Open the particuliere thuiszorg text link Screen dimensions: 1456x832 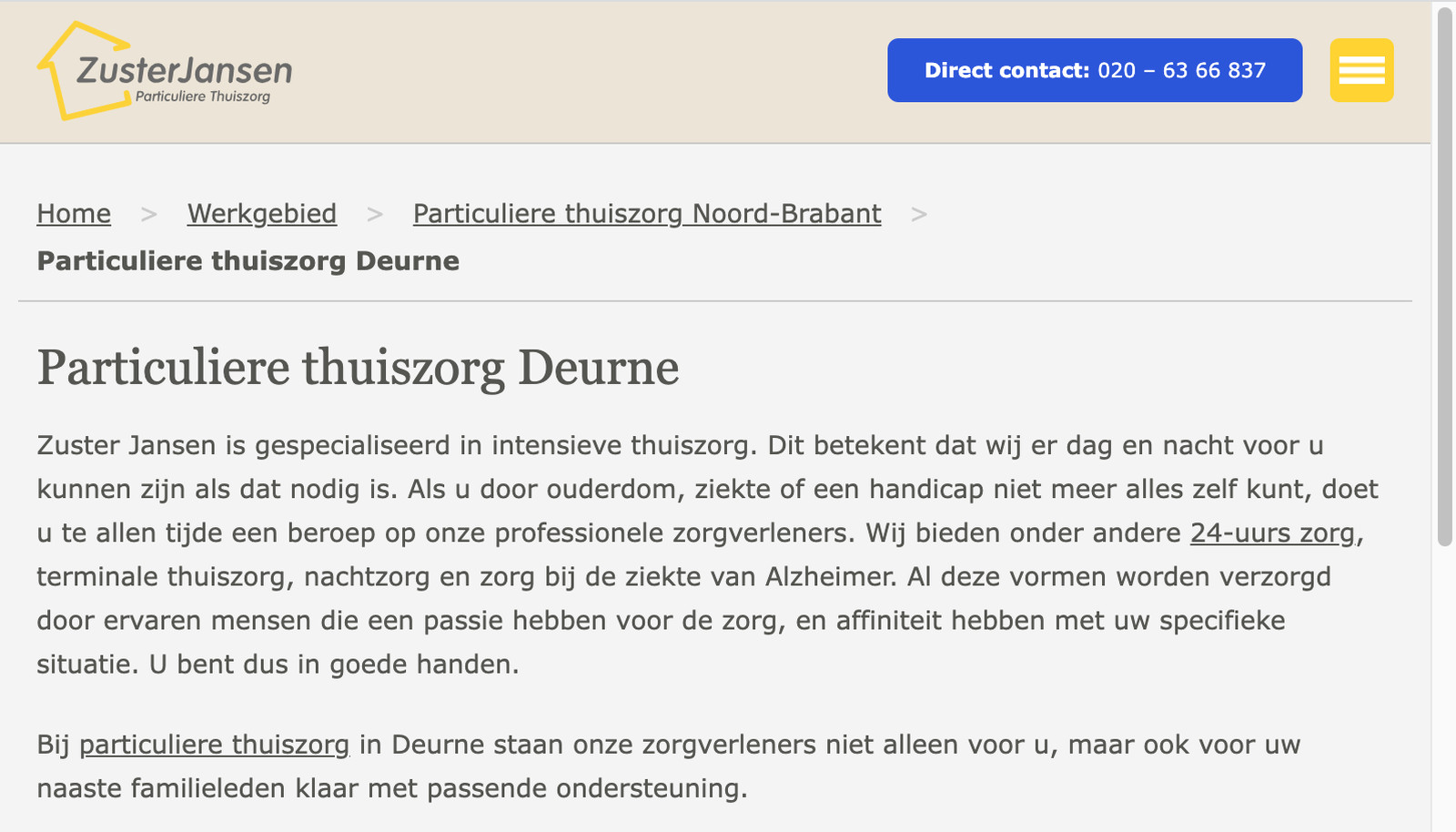[x=215, y=745]
